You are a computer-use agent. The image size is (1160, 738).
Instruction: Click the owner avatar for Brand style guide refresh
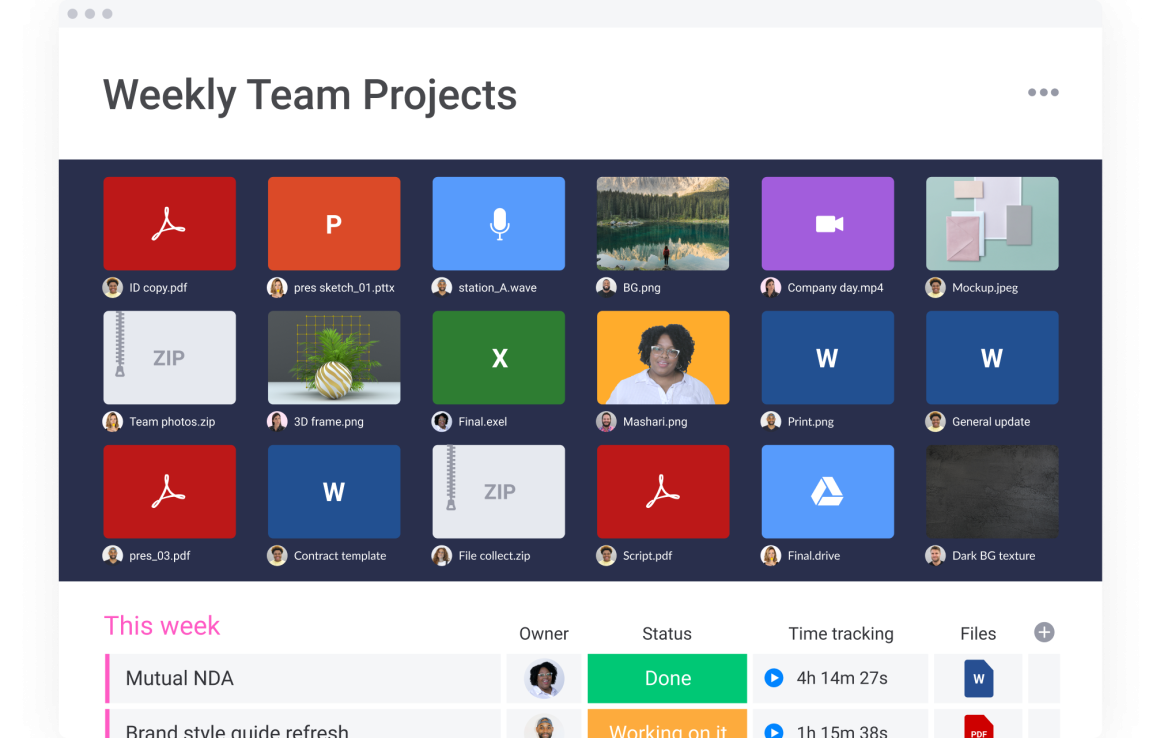pos(544,727)
